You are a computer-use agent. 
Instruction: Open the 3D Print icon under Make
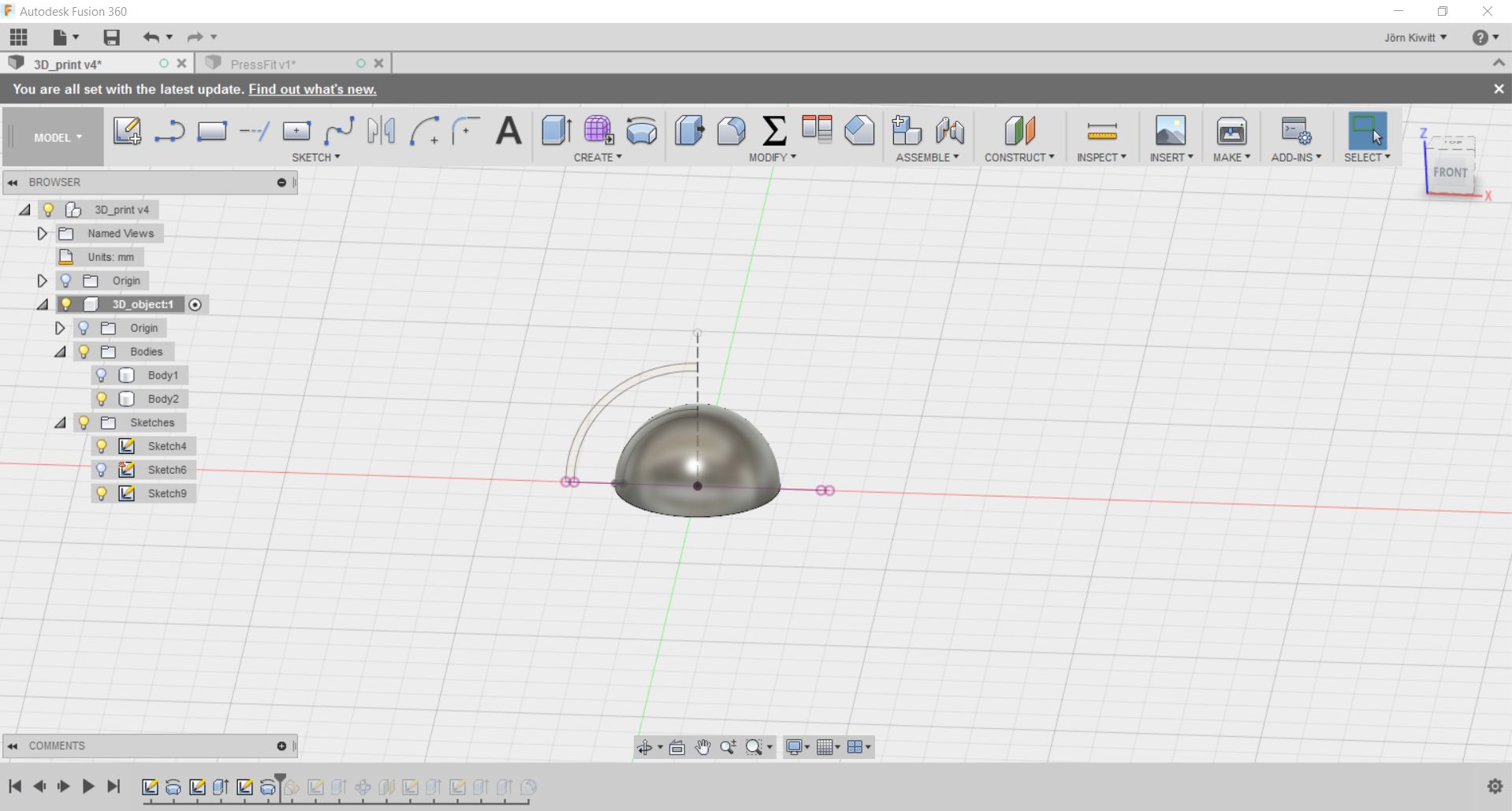(1231, 131)
